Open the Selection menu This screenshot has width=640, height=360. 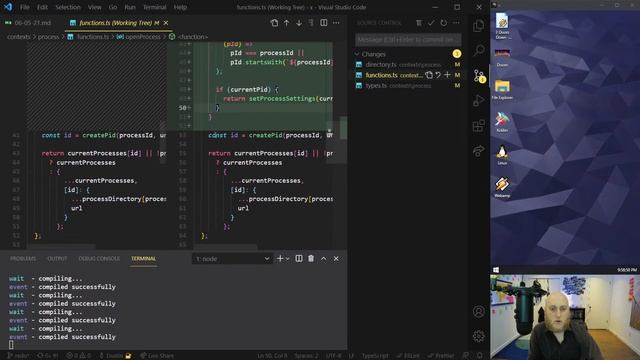[68, 7]
